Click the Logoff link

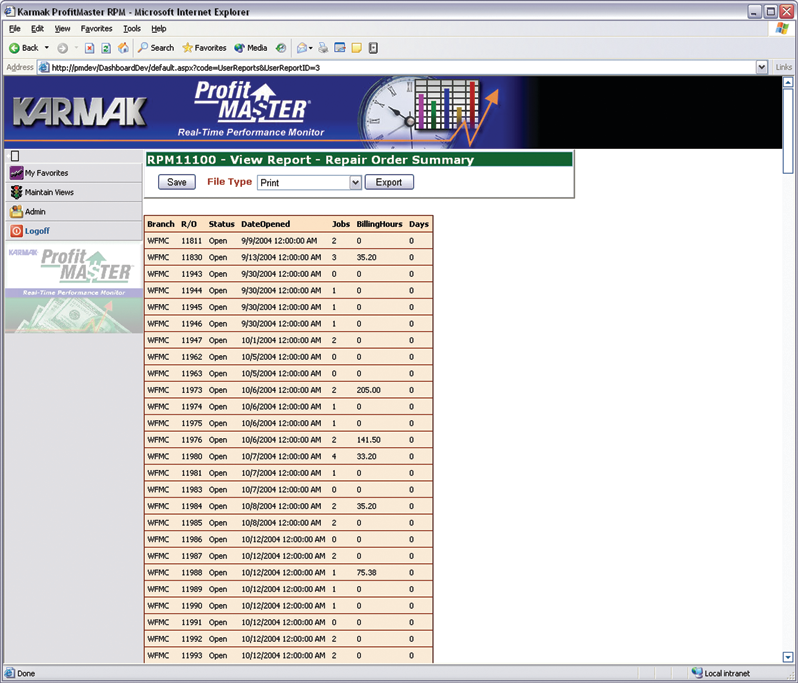[x=37, y=231]
